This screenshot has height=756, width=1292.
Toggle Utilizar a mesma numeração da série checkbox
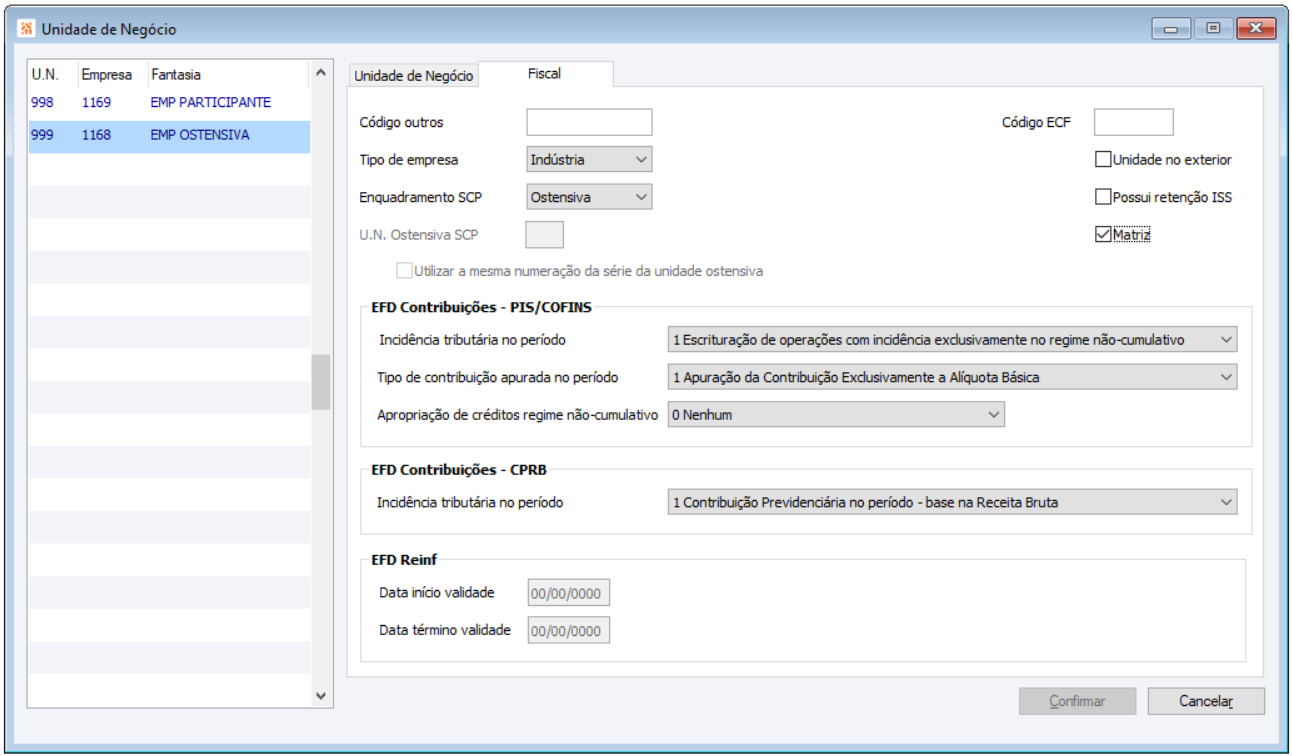(x=404, y=271)
